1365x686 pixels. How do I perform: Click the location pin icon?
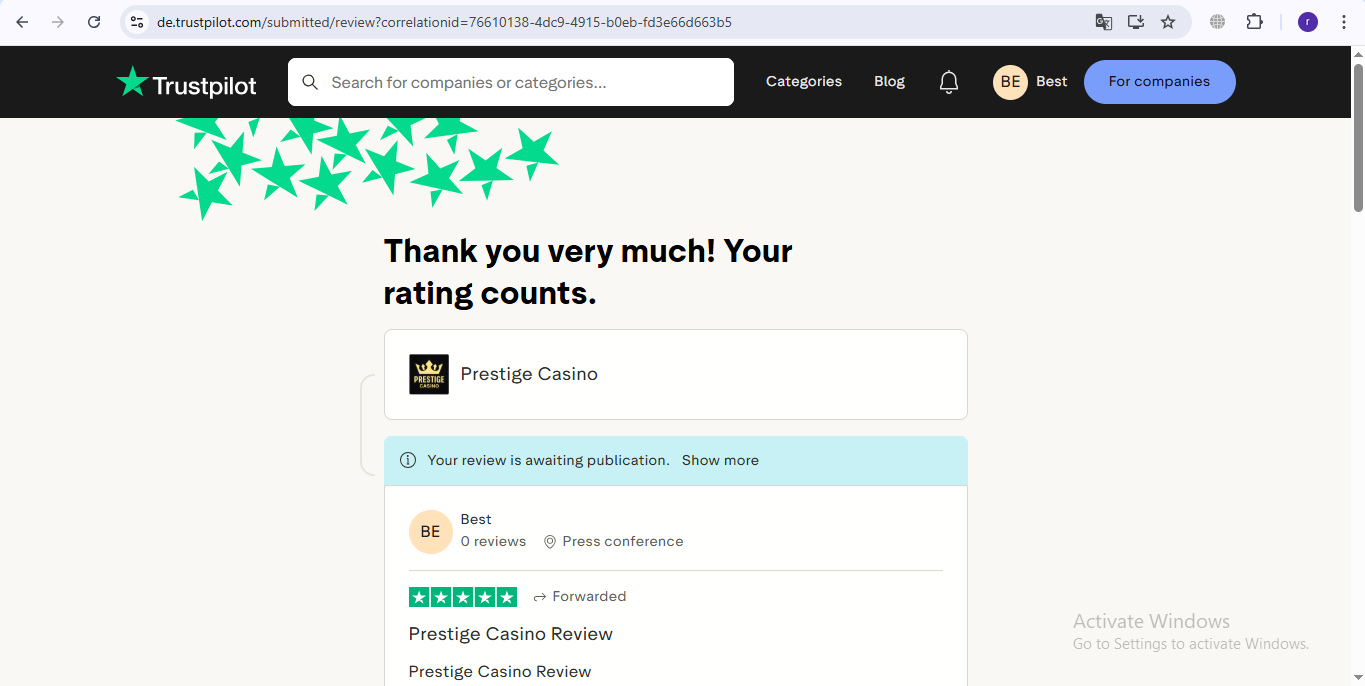(550, 542)
